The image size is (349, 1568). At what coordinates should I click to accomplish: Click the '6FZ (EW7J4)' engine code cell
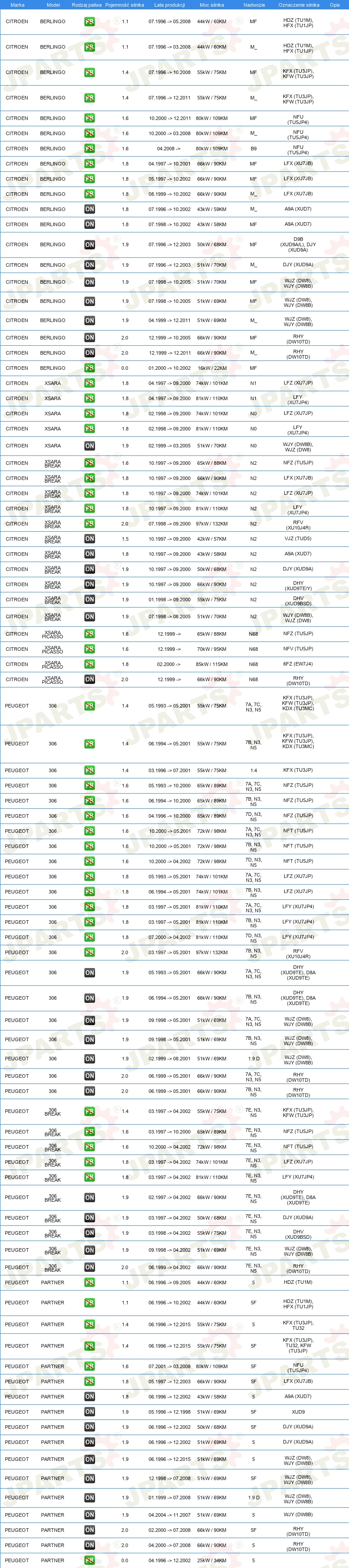pos(298,664)
